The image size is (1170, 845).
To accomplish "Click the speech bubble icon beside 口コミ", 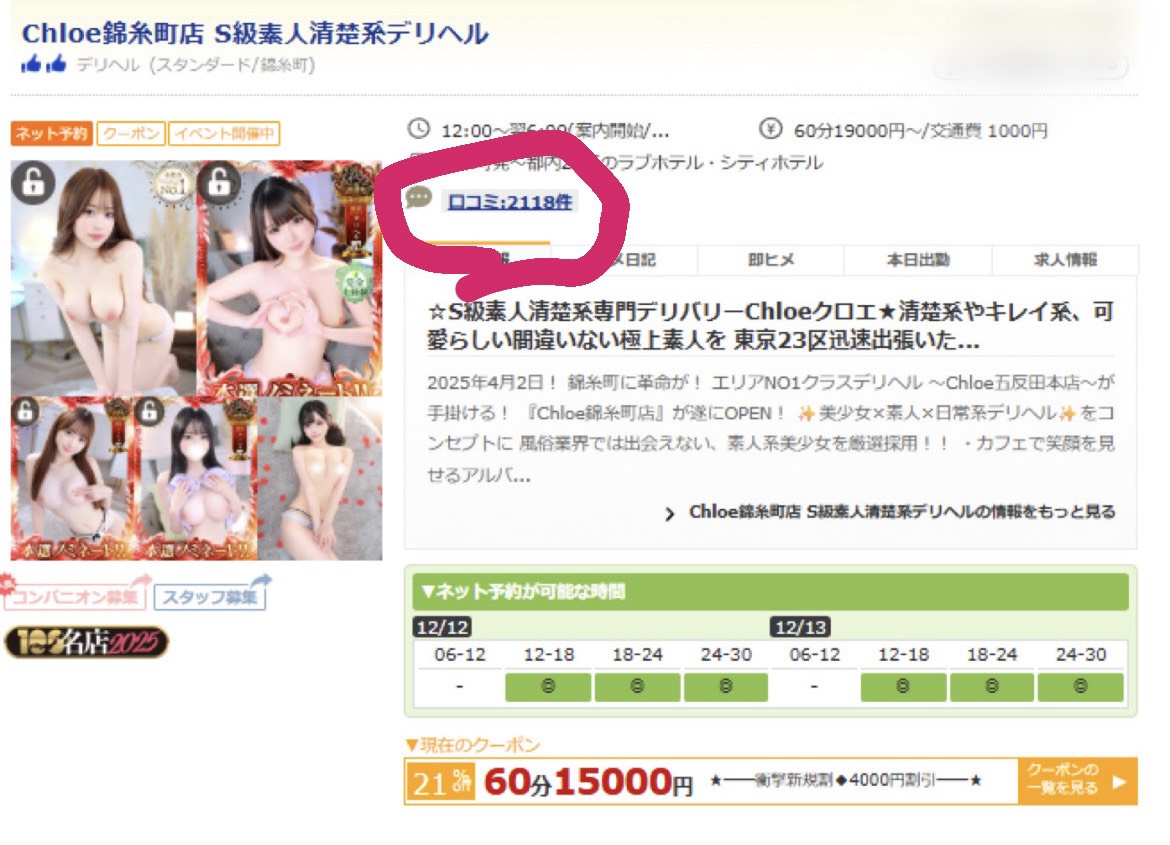I will [x=420, y=199].
